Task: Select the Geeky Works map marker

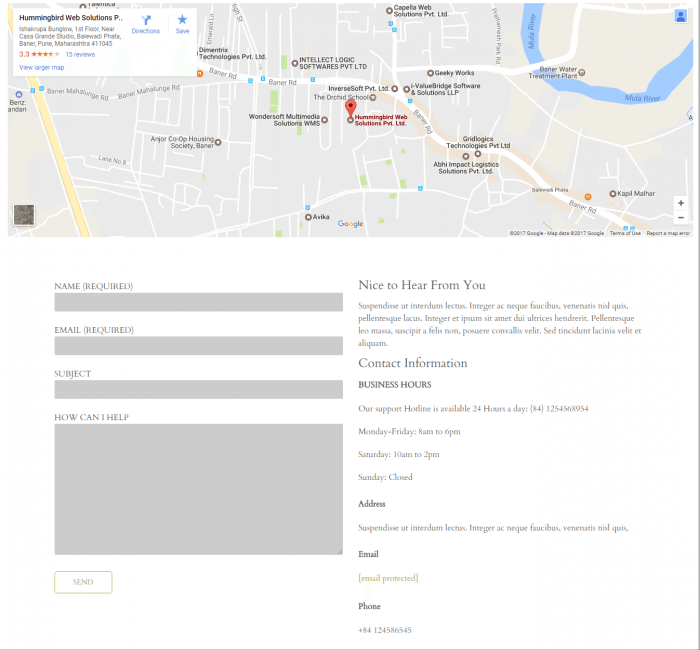Action: click(430, 73)
